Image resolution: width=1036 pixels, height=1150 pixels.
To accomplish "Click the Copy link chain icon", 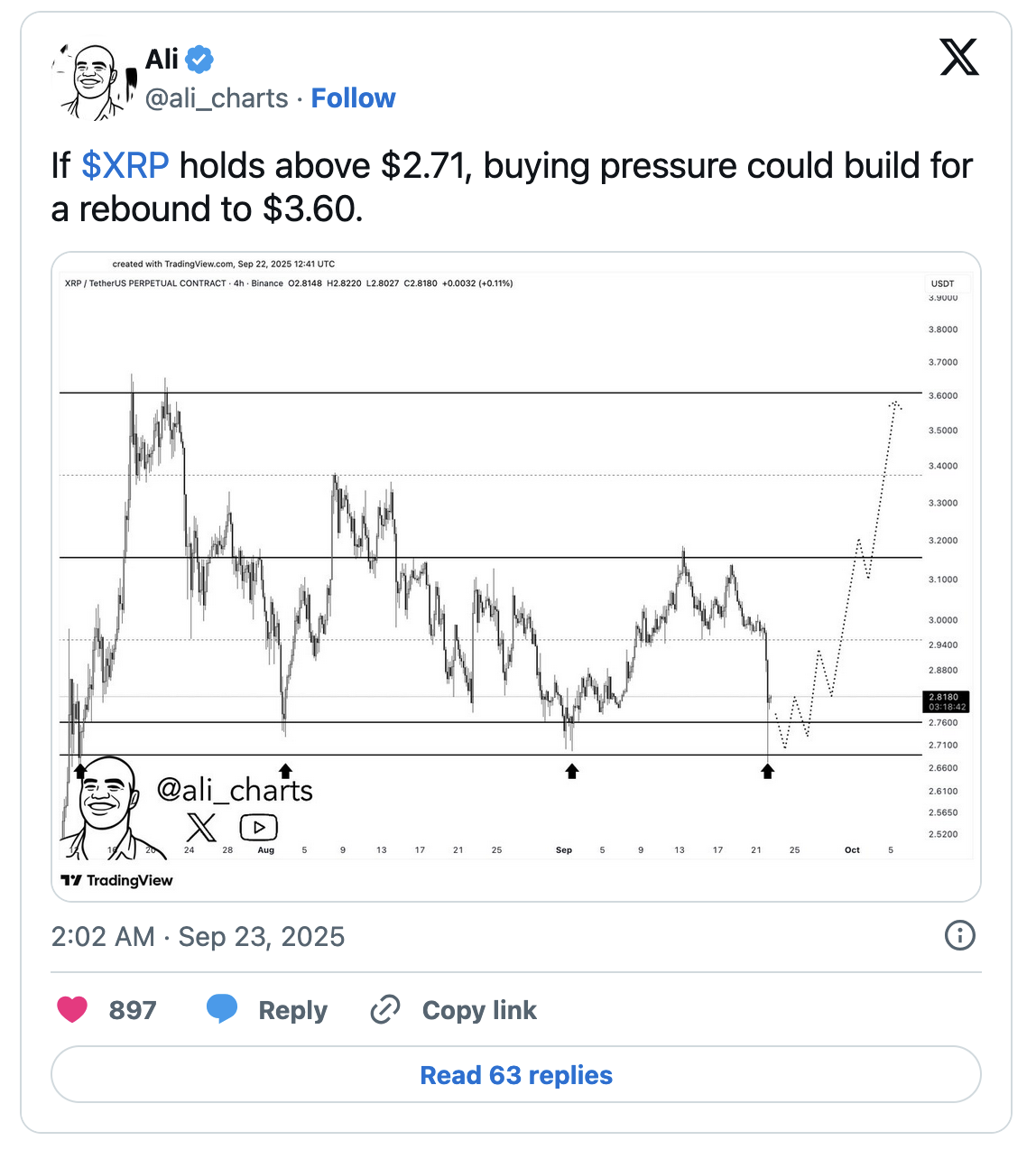I will point(385,1009).
